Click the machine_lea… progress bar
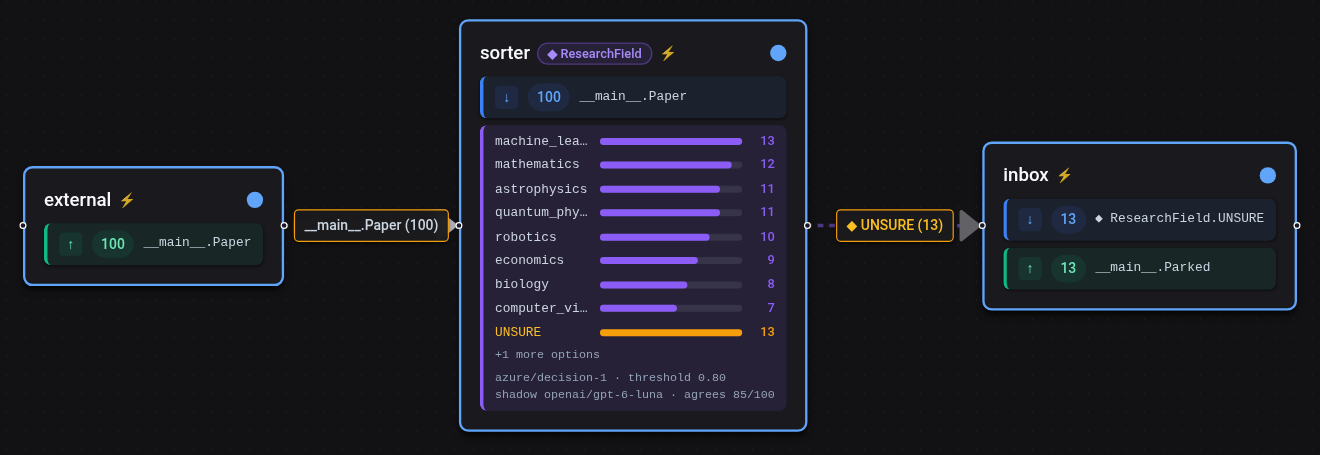This screenshot has height=455, width=1320. point(671,141)
